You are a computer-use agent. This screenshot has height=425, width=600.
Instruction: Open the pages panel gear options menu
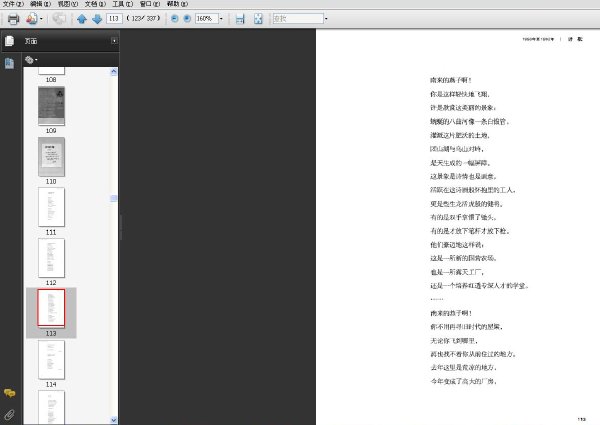pyautogui.click(x=31, y=60)
